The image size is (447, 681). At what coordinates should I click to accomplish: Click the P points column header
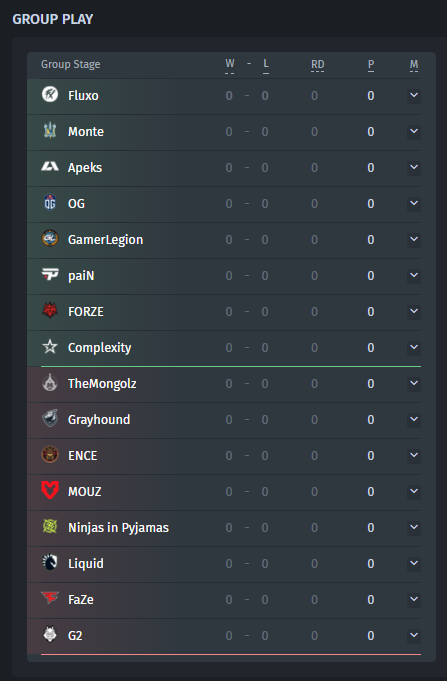(371, 65)
